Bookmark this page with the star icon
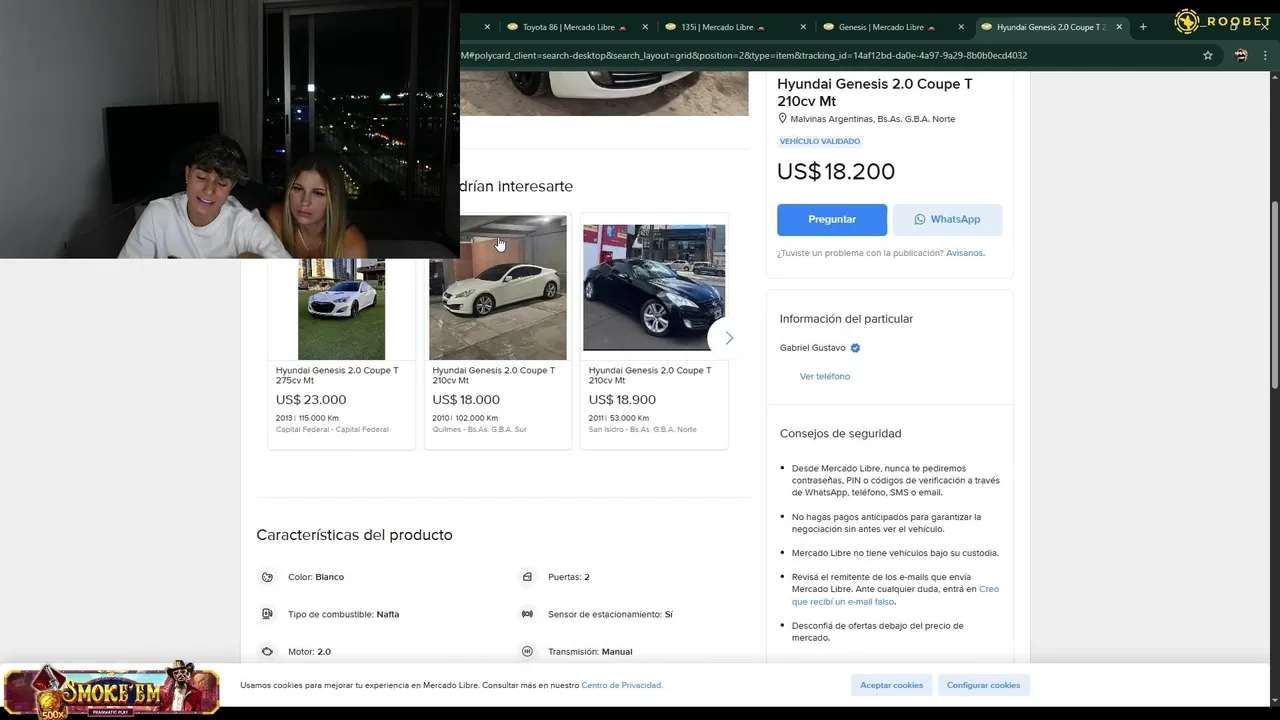1280x720 pixels. 1208,55
